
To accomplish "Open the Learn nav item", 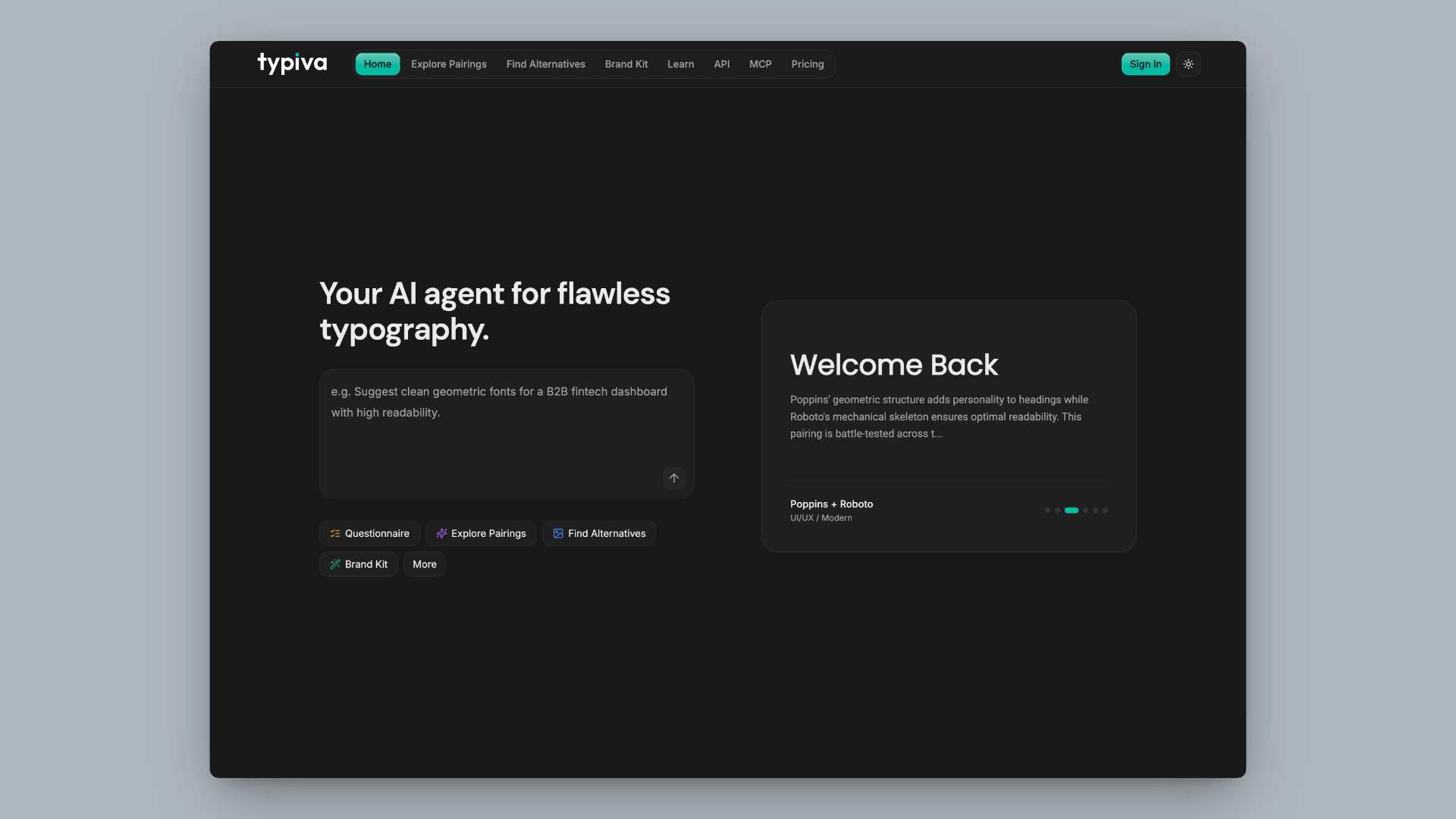I will tap(681, 64).
